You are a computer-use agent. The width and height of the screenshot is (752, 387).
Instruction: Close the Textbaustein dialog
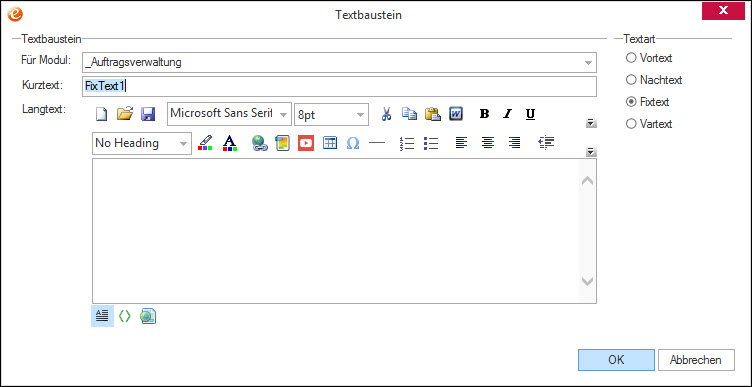[x=723, y=11]
